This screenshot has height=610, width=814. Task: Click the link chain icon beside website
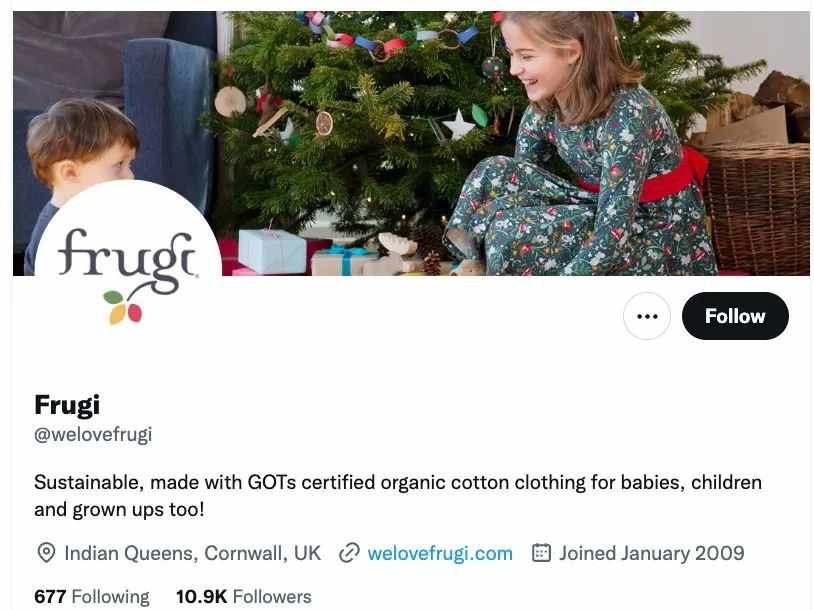coord(349,553)
